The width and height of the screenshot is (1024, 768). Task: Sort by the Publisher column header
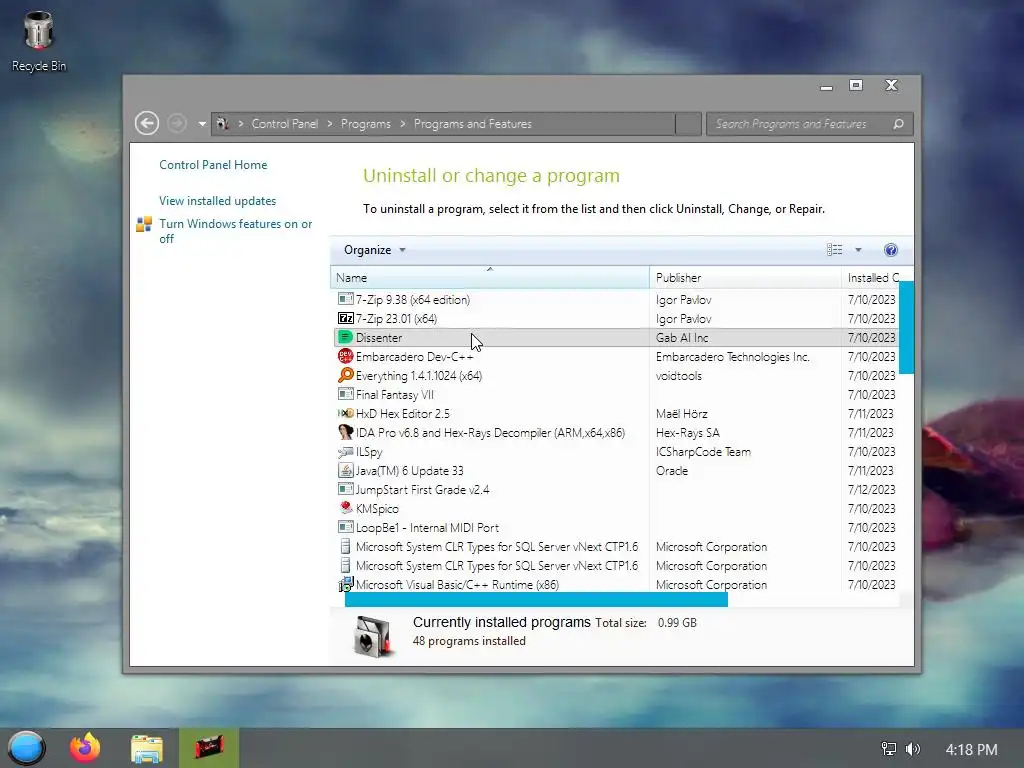[745, 278]
